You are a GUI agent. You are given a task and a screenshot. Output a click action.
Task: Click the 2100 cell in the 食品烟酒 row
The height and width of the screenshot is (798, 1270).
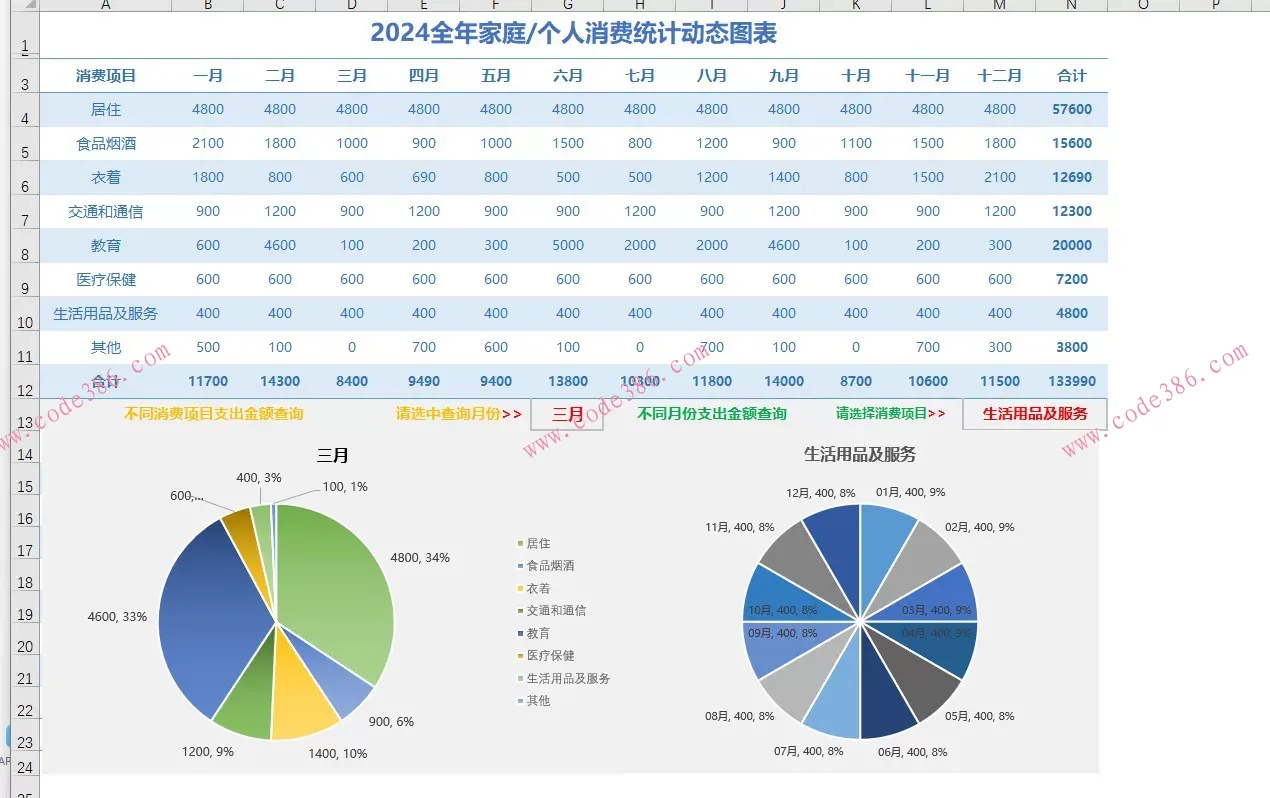208,144
